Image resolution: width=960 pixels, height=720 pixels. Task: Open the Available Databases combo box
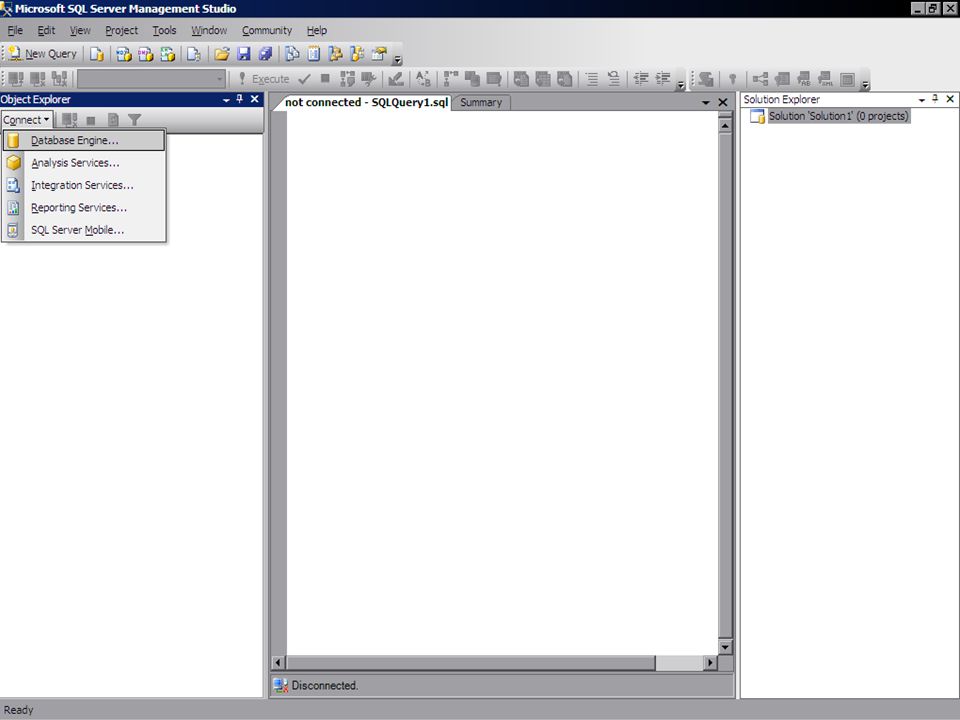coord(151,78)
